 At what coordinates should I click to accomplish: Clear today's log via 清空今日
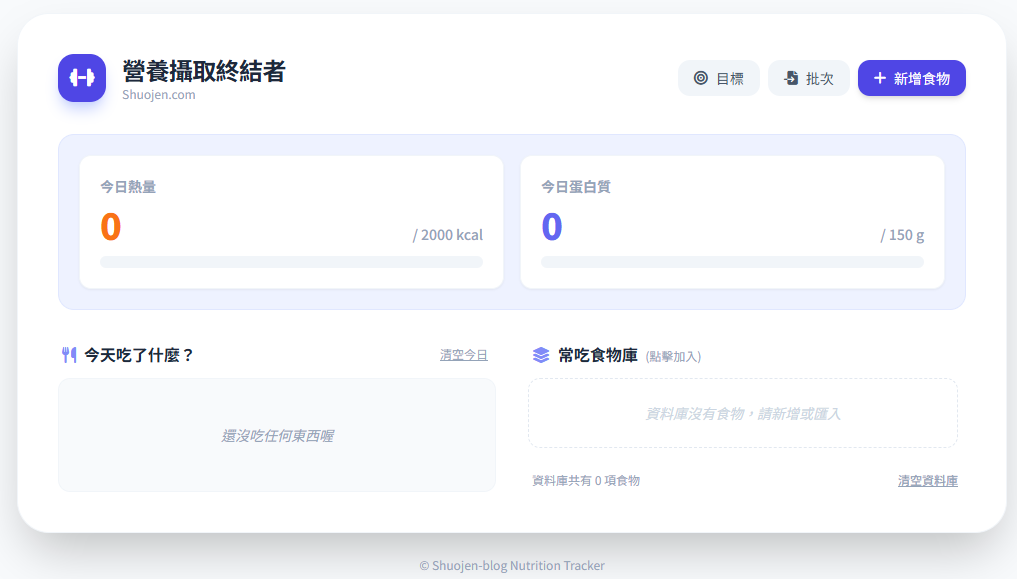click(463, 355)
